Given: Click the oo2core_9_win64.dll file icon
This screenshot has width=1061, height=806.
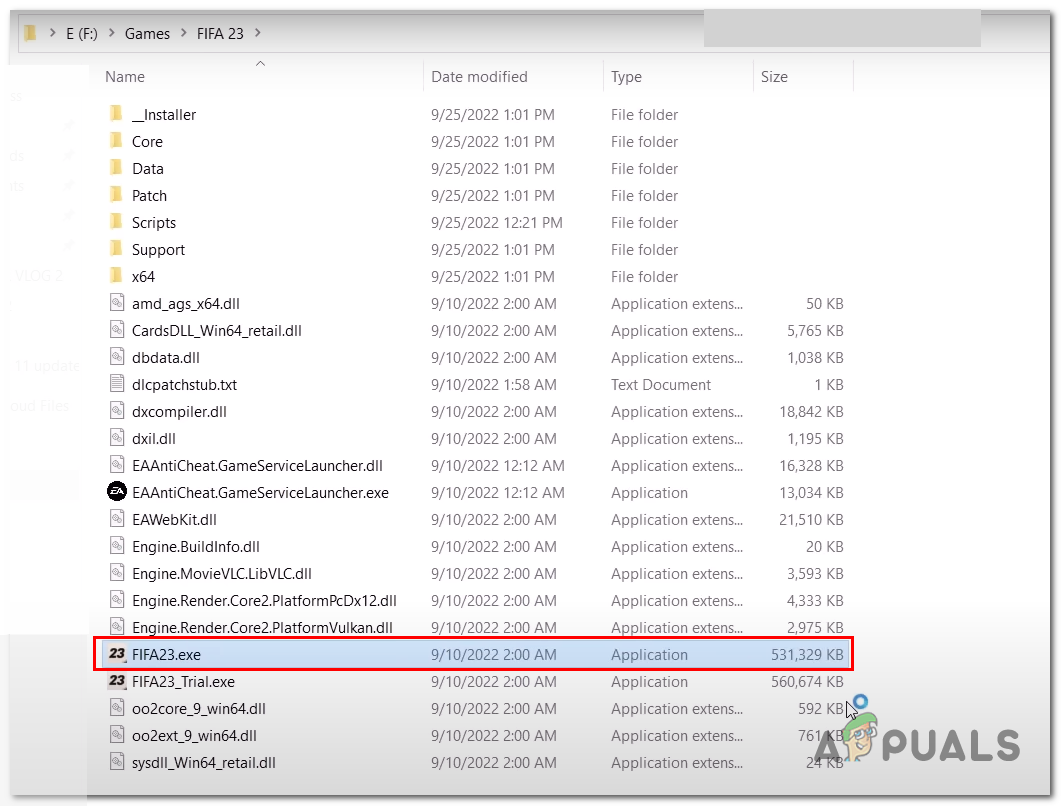Looking at the screenshot, I should [x=117, y=708].
